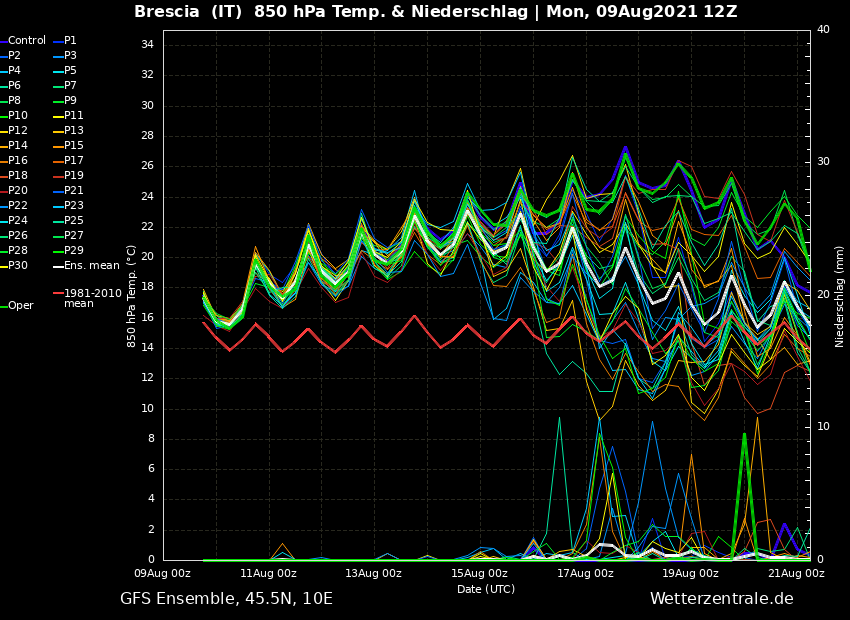Select the "P28" legend entry
850x620 pixels.
point(14,250)
